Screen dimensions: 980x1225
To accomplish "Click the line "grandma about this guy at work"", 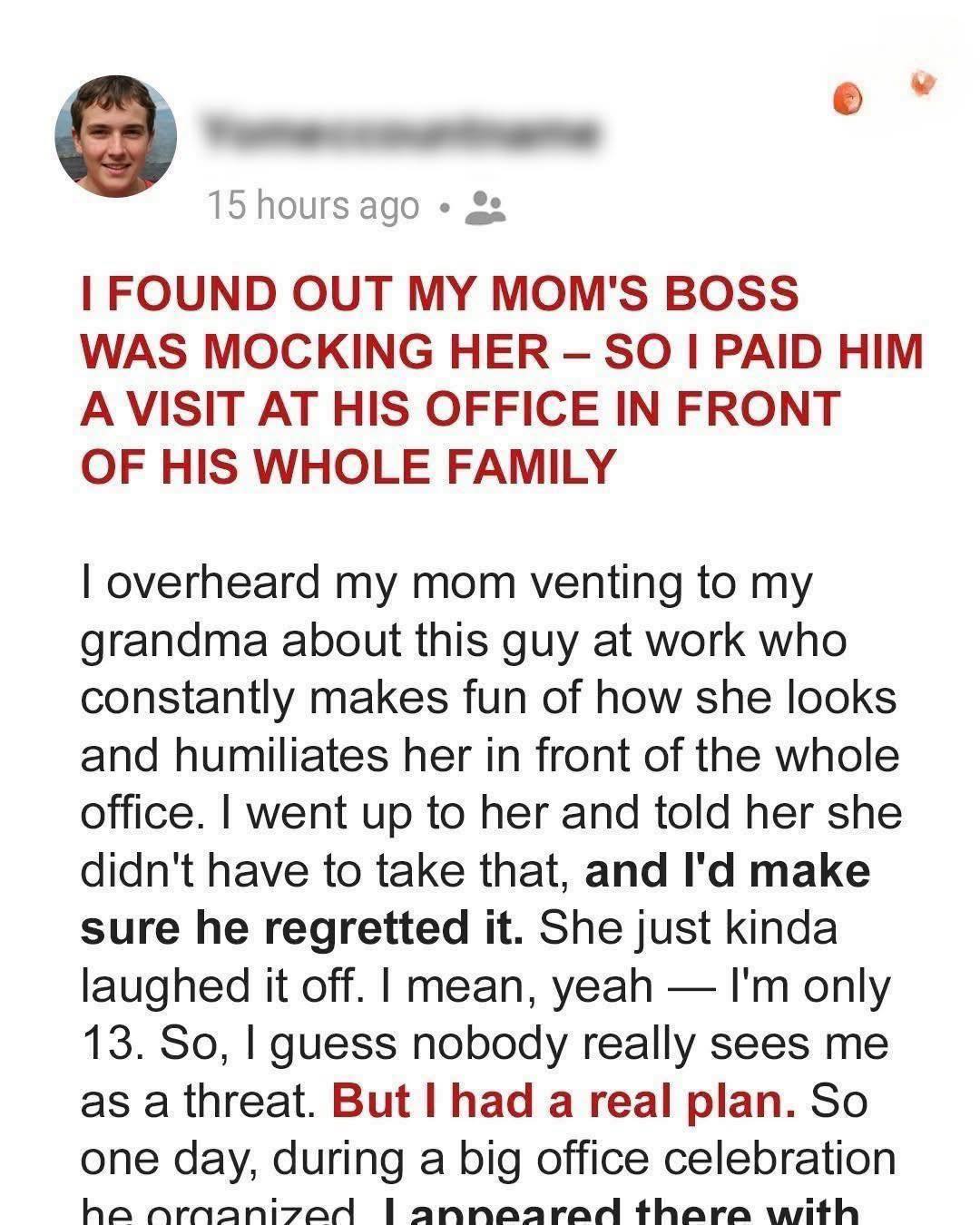I will point(463,641).
